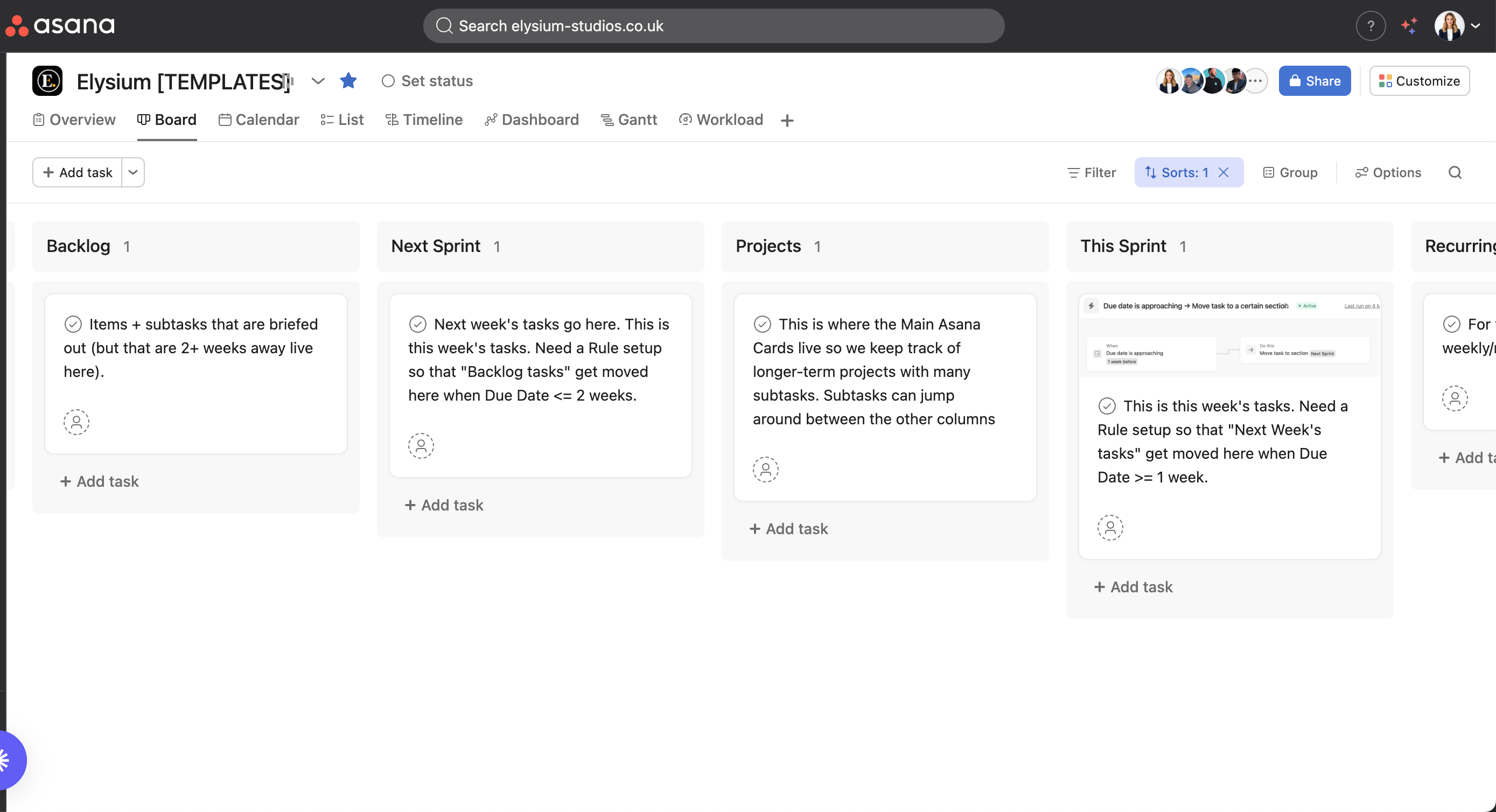Mark the Recurring column task complete

click(x=1452, y=324)
